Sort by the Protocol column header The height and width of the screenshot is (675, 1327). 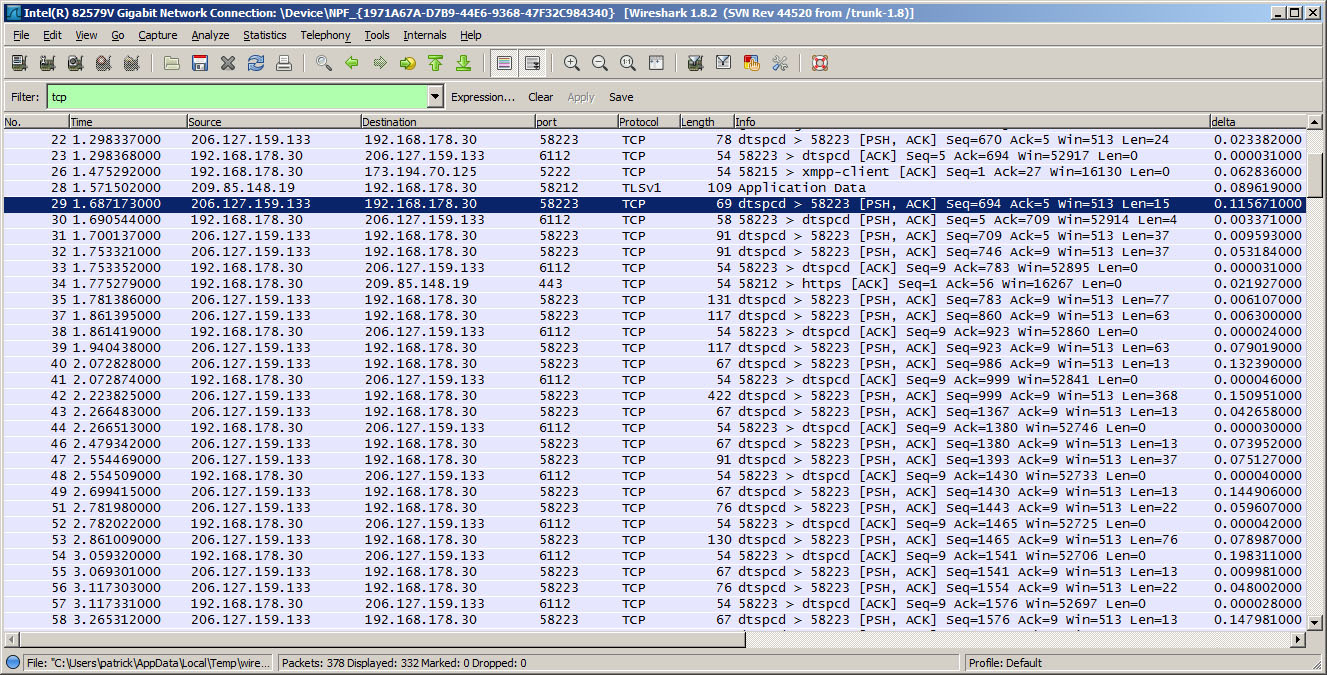[647, 122]
